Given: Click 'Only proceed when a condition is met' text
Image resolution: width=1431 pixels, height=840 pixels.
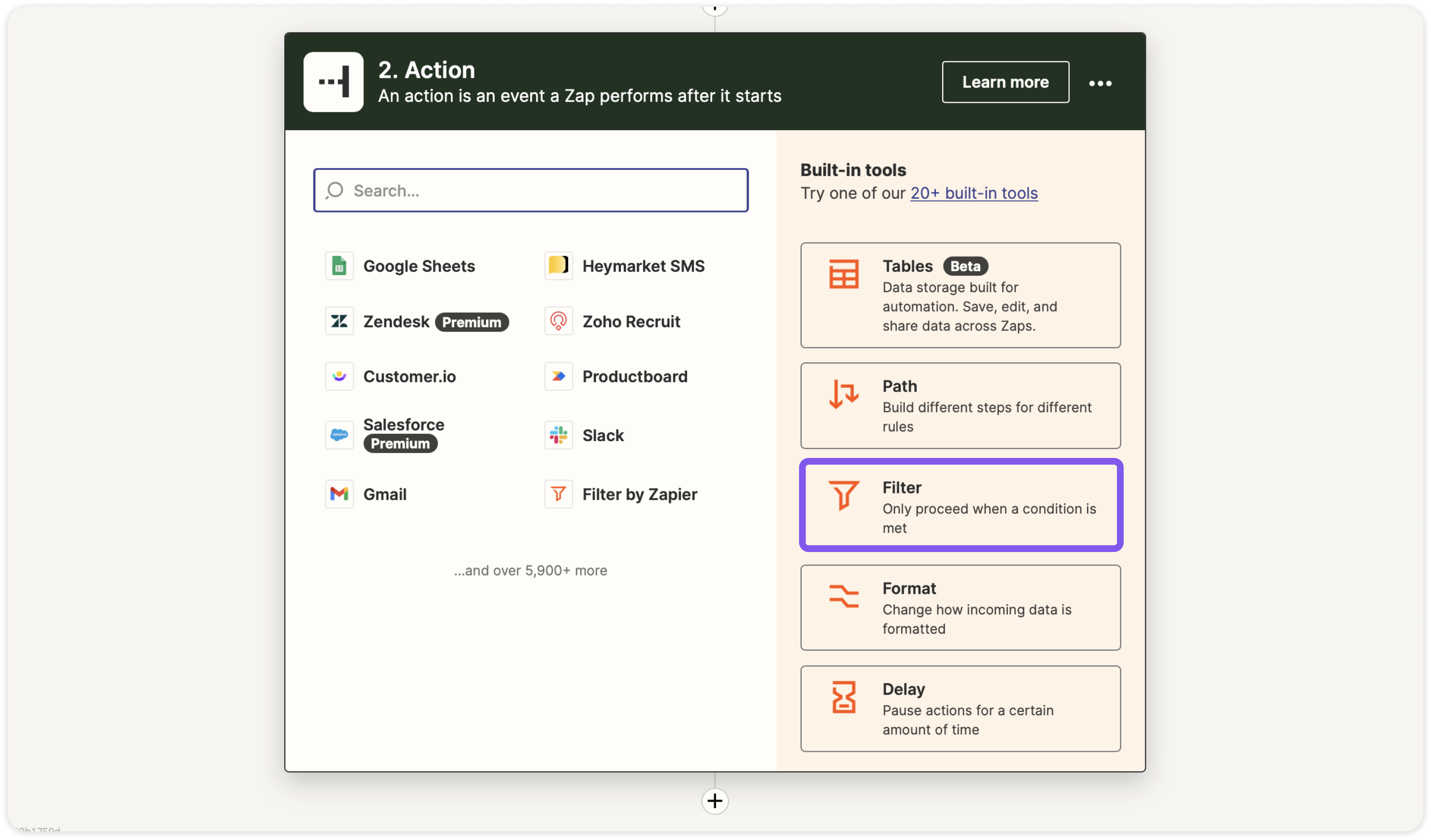Looking at the screenshot, I should point(989,519).
